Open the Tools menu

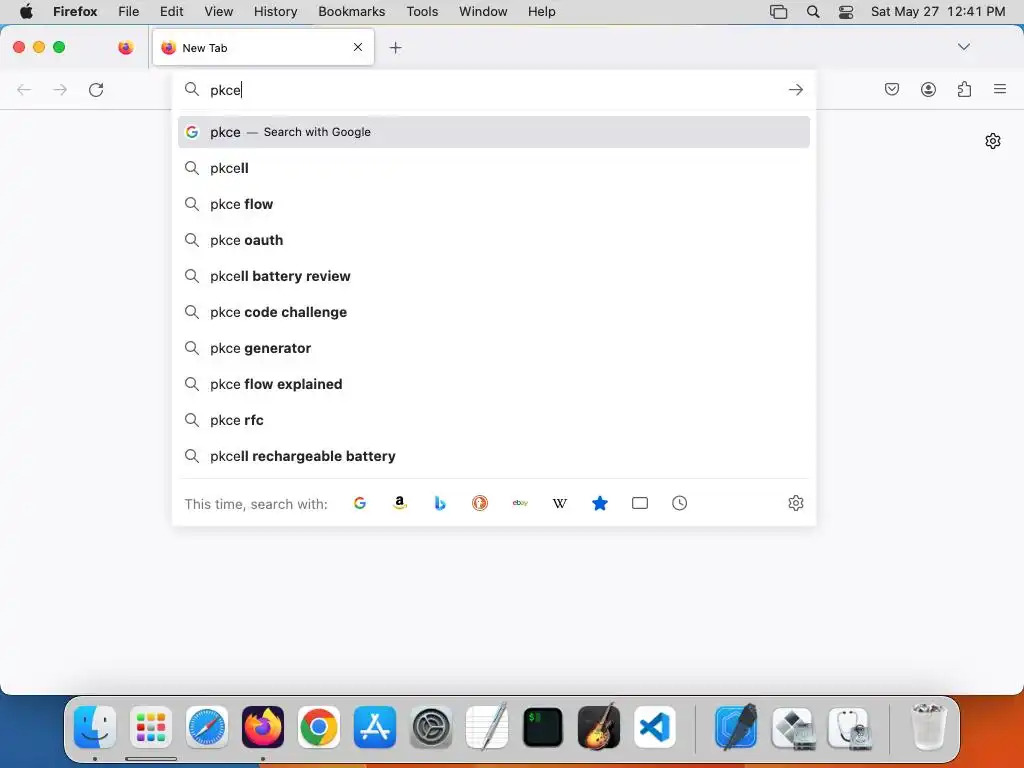422,11
